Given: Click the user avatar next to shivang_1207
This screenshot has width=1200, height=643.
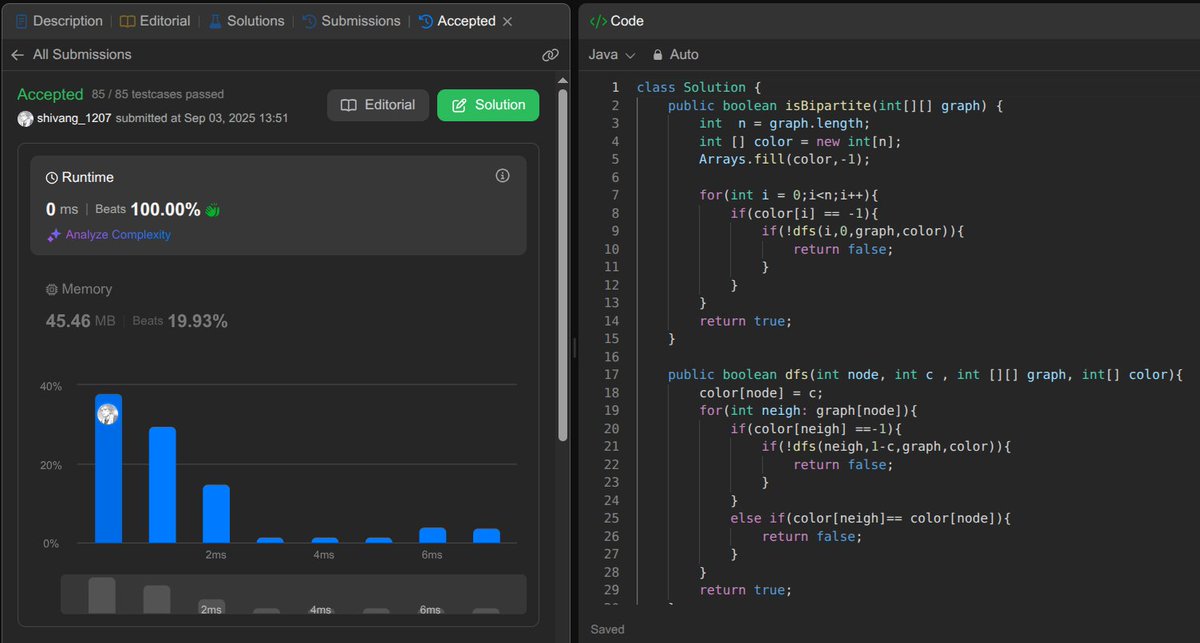Looking at the screenshot, I should point(25,118).
